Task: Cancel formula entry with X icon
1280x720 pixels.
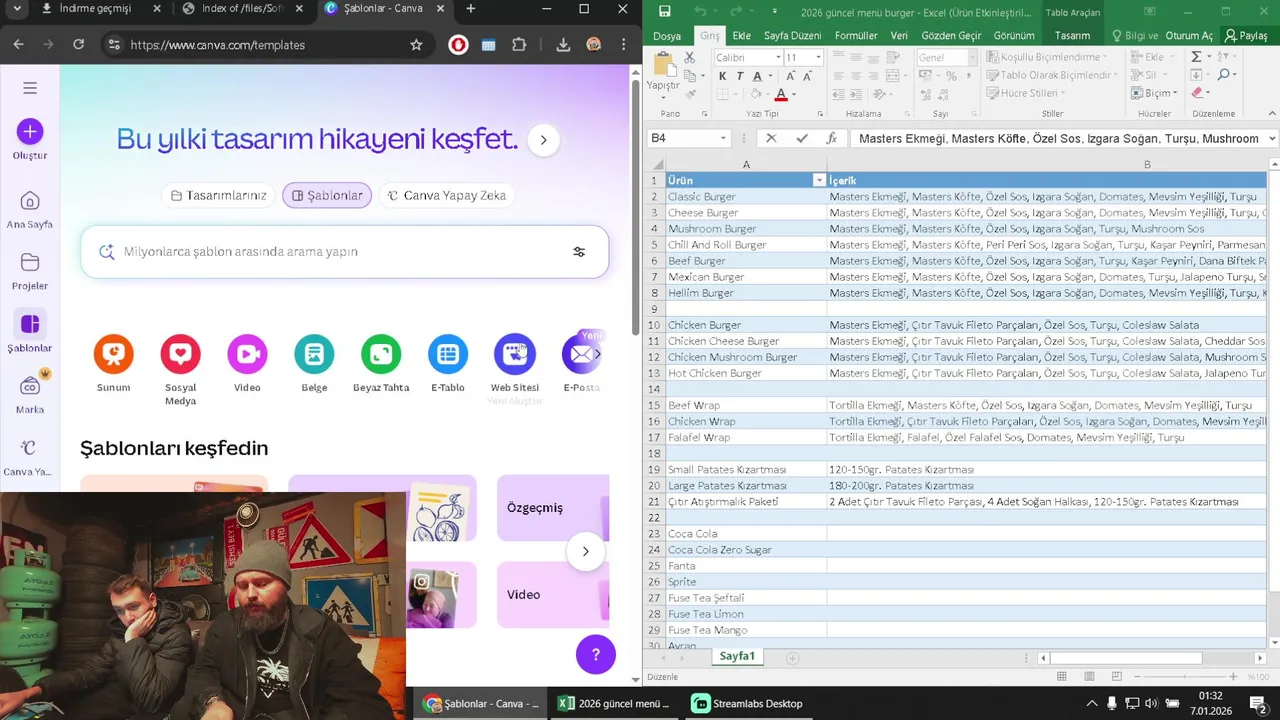Action: coord(770,139)
